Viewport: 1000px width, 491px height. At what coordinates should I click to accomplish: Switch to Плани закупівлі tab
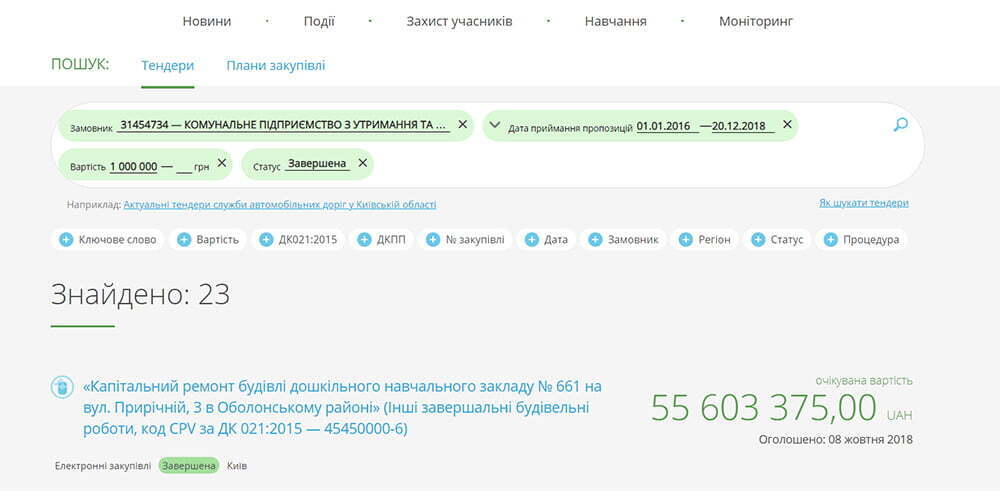276,66
